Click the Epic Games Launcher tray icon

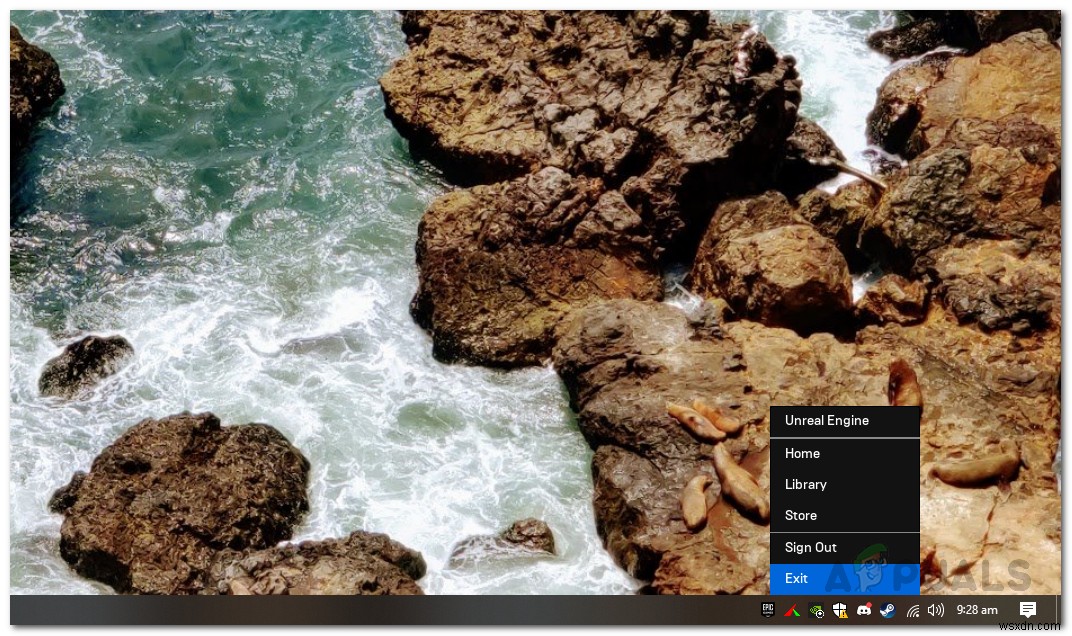point(768,609)
